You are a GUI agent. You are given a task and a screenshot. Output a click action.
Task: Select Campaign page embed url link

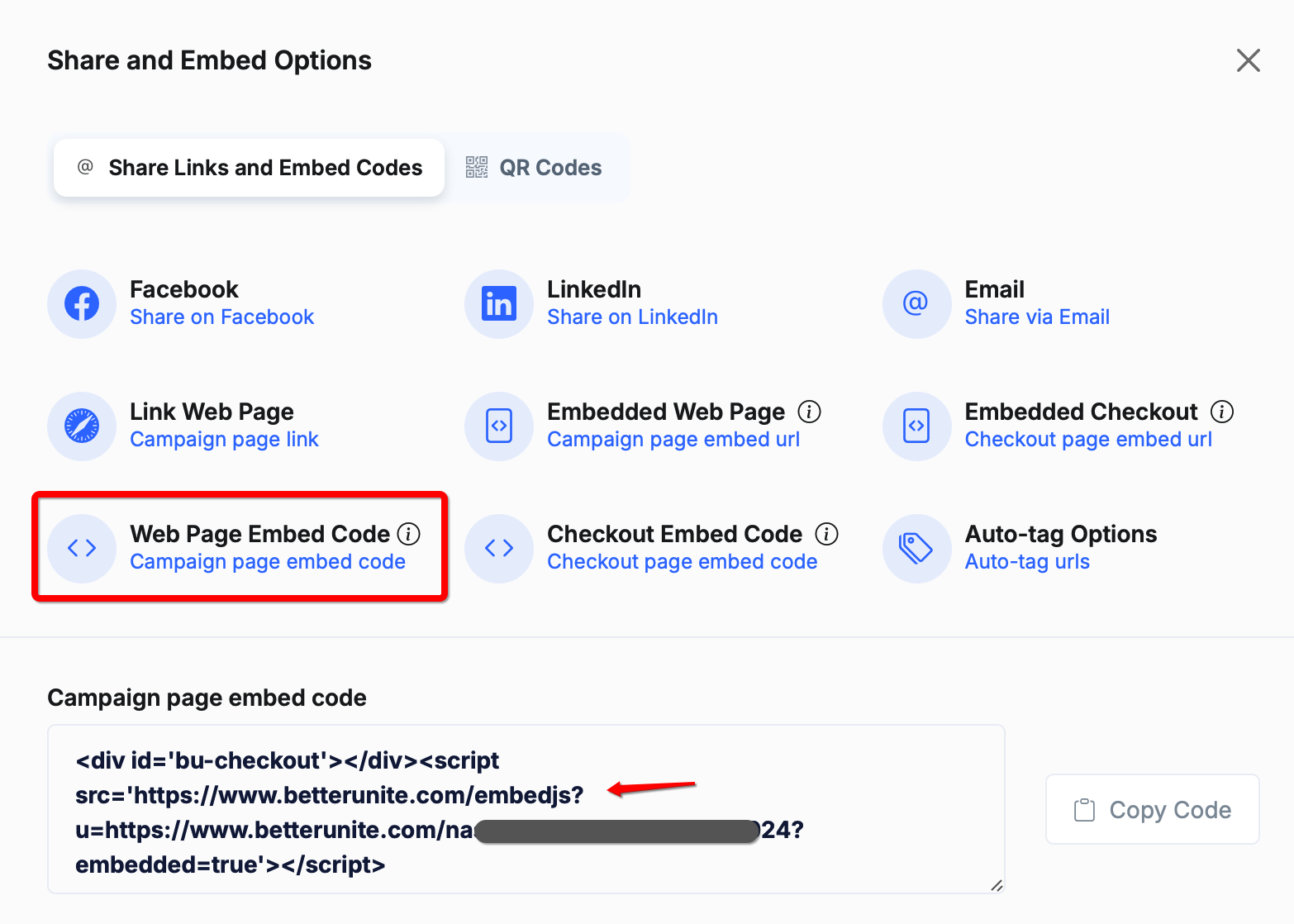(673, 440)
